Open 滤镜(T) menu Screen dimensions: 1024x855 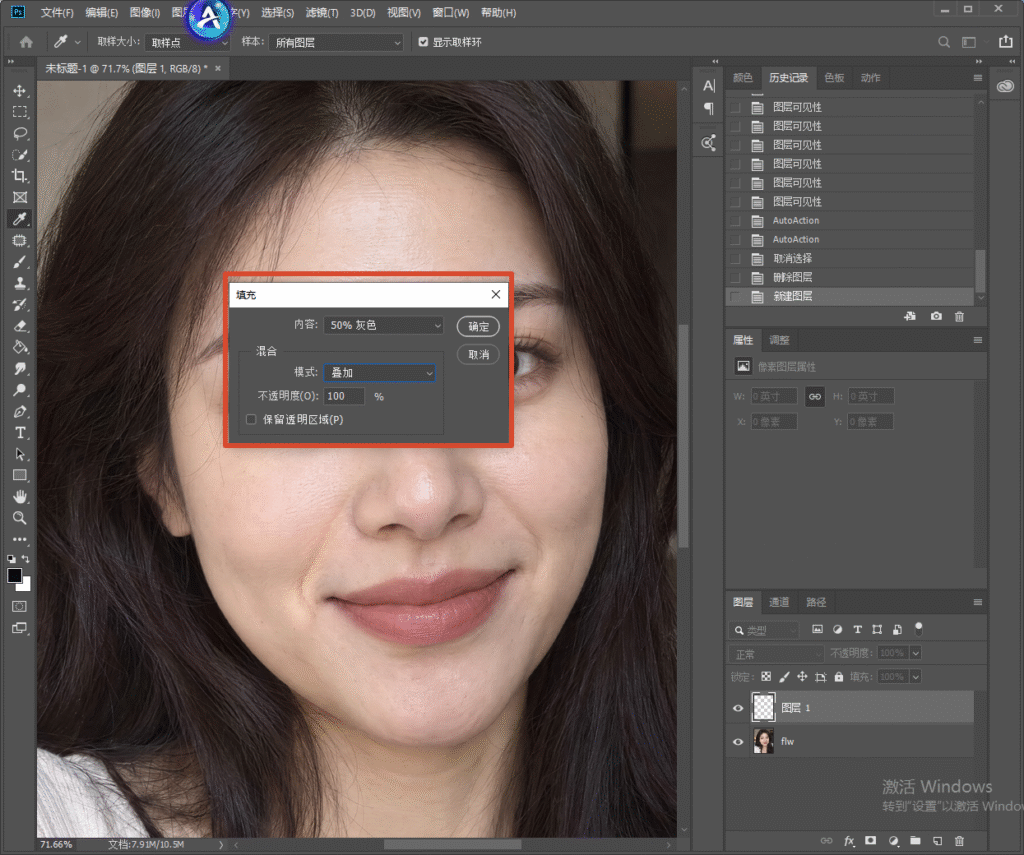point(322,12)
